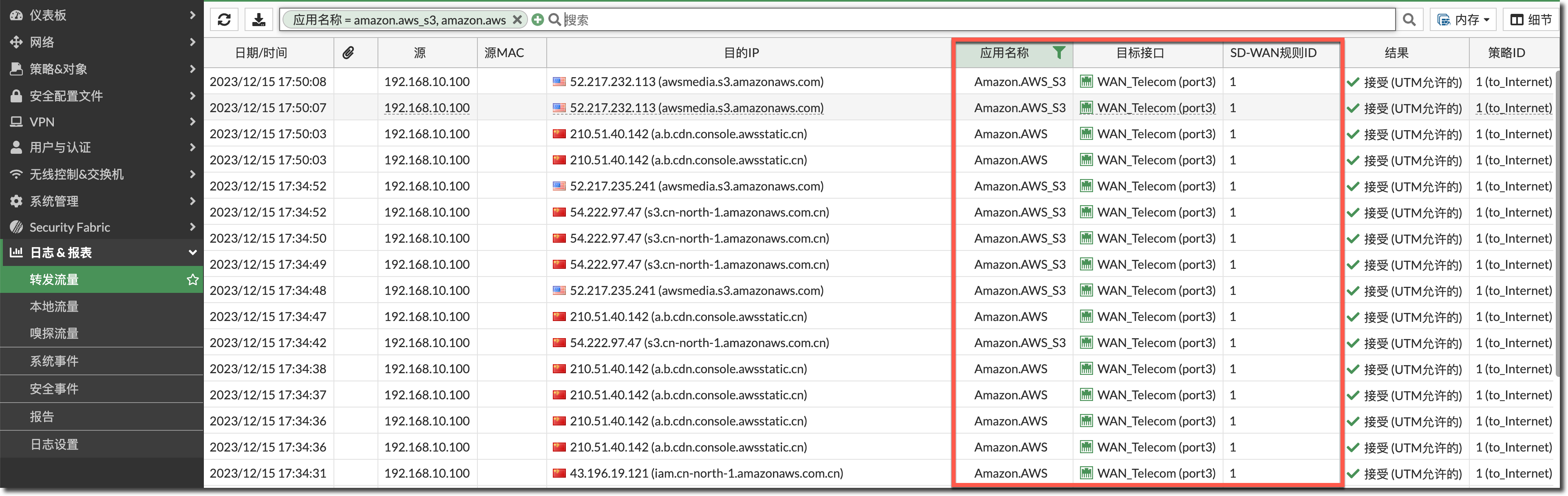Image resolution: width=1568 pixels, height=496 pixels.
Task: Remove the application name filter chip
Action: (517, 20)
